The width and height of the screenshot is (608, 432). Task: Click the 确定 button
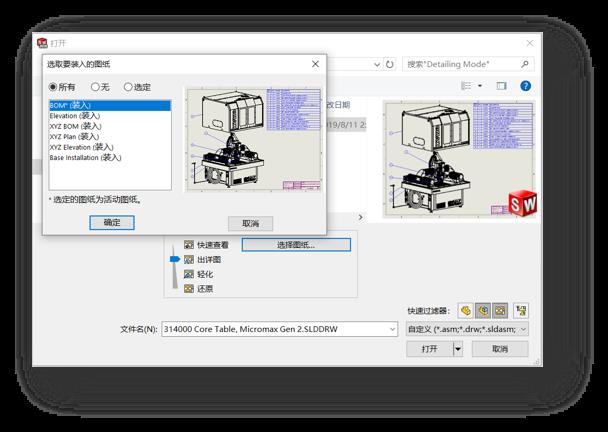pos(112,223)
